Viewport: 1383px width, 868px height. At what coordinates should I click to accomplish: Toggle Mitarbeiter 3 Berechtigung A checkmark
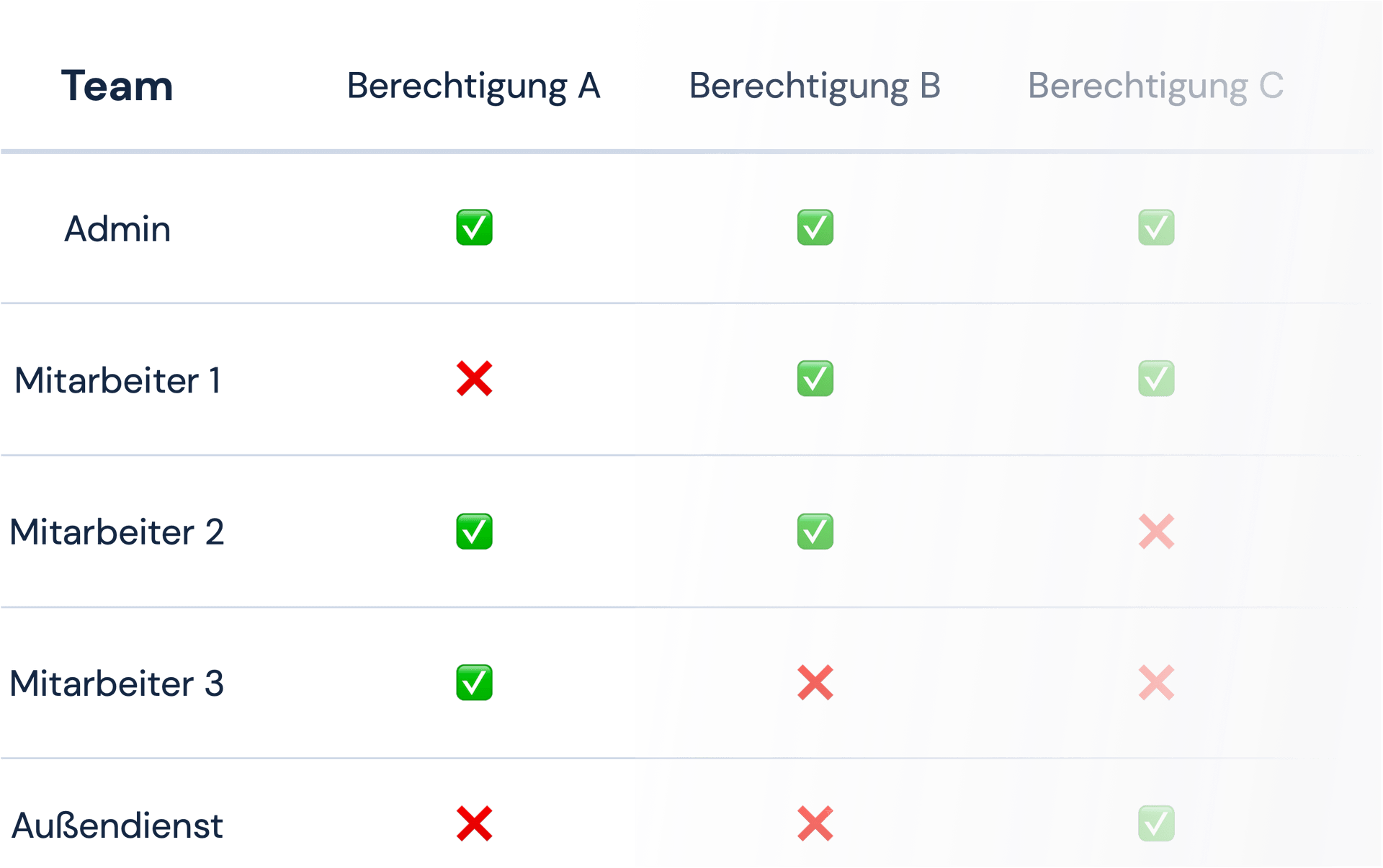pyautogui.click(x=474, y=683)
